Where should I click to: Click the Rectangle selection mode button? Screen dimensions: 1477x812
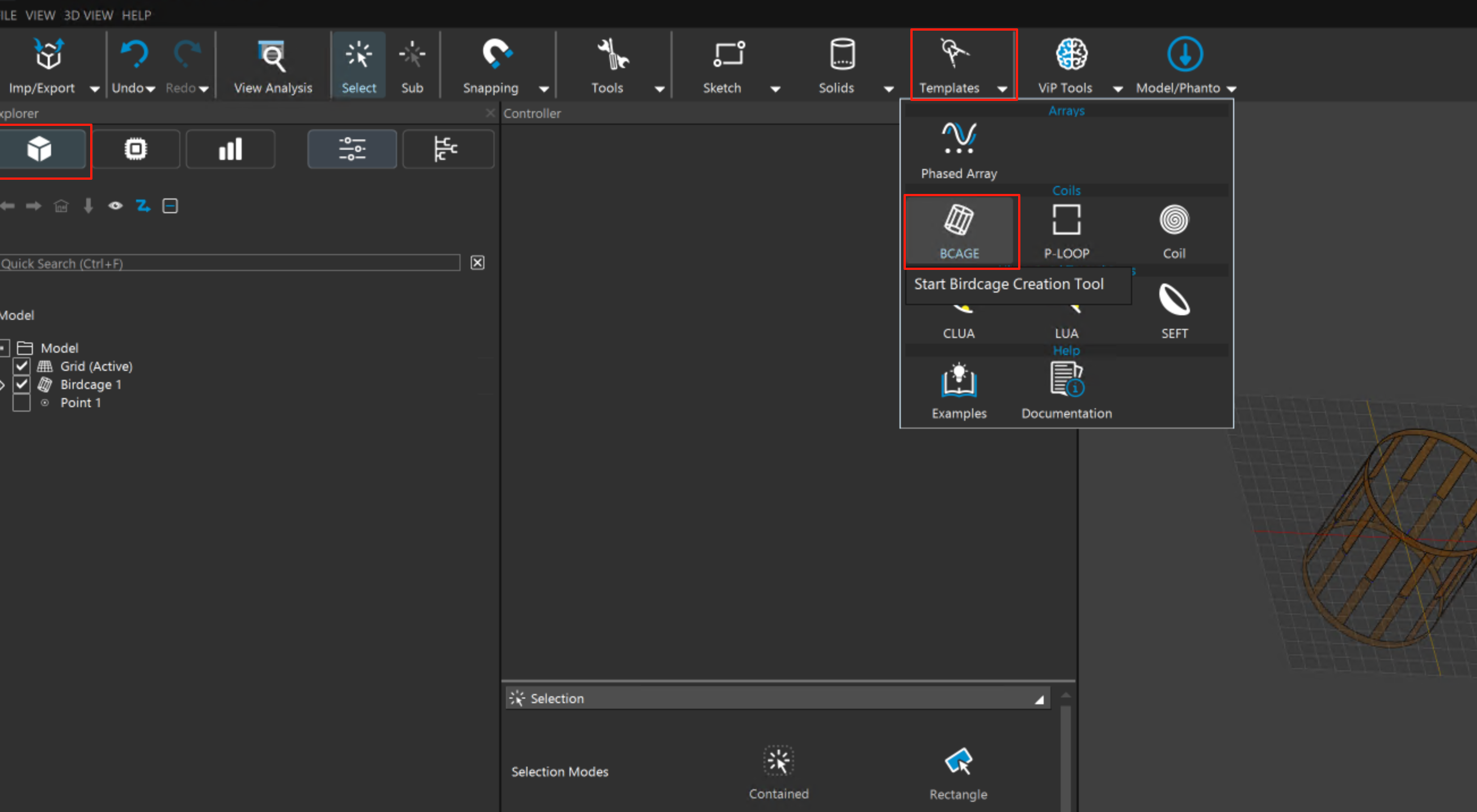958,772
